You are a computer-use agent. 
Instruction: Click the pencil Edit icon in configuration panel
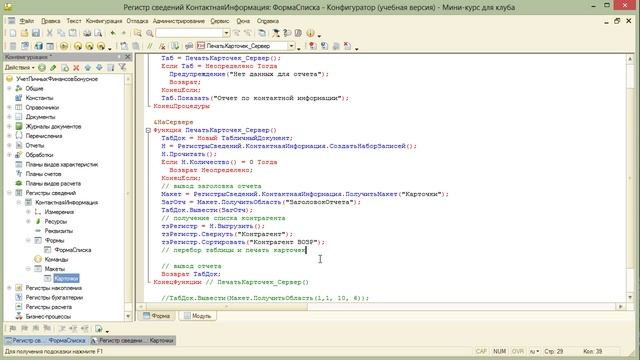[53, 67]
